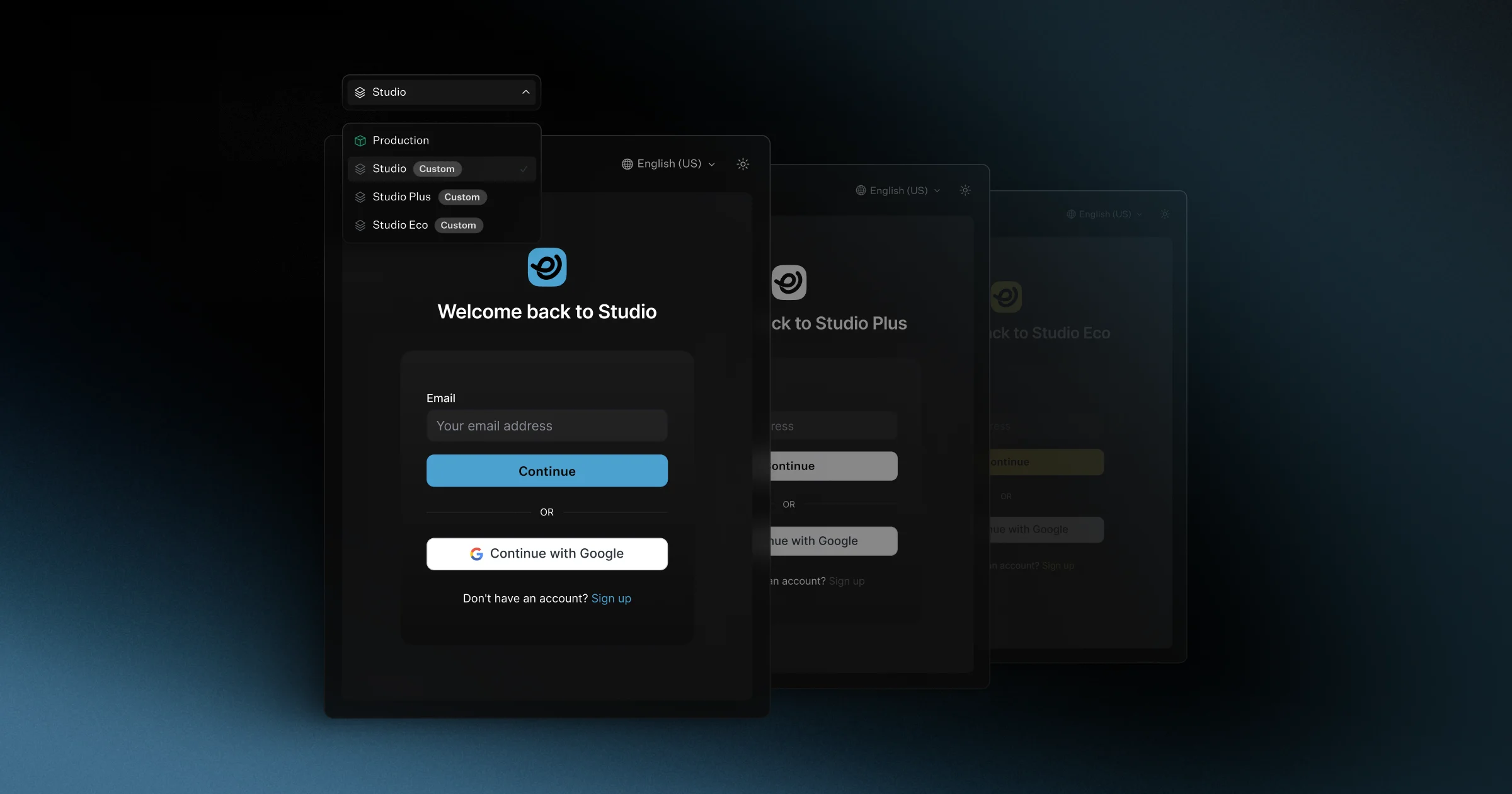The height and width of the screenshot is (794, 1512).
Task: Click the yellow Studio Eco logo icon
Action: pos(1006,297)
